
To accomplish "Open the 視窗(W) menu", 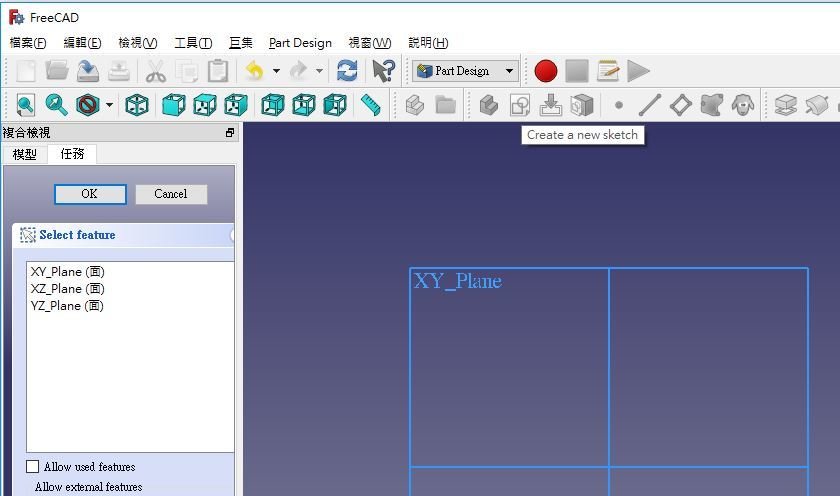I will pyautogui.click(x=370, y=43).
